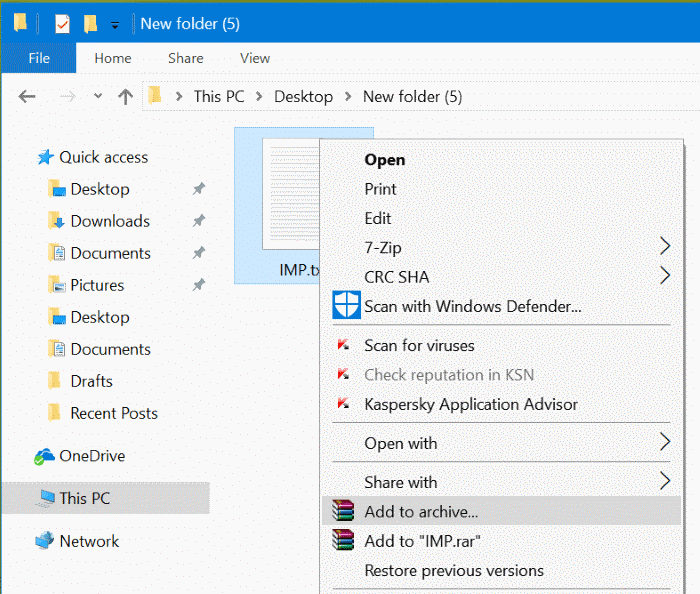
Task: Choose Kaspersky Application Advisor
Action: pos(501,404)
